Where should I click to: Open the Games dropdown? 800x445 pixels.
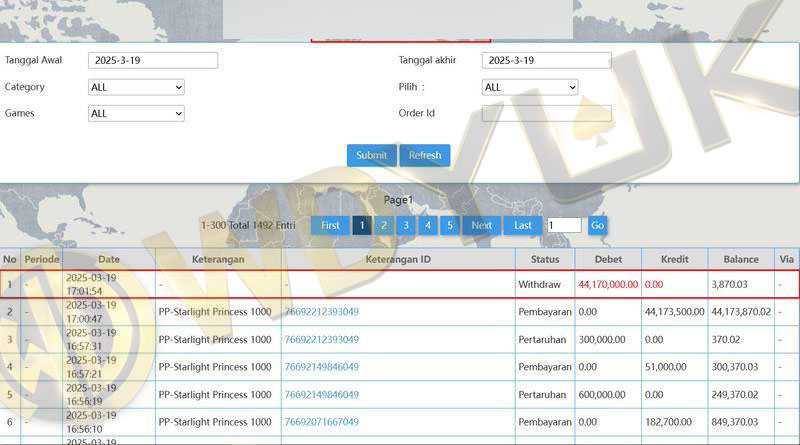tap(136, 113)
